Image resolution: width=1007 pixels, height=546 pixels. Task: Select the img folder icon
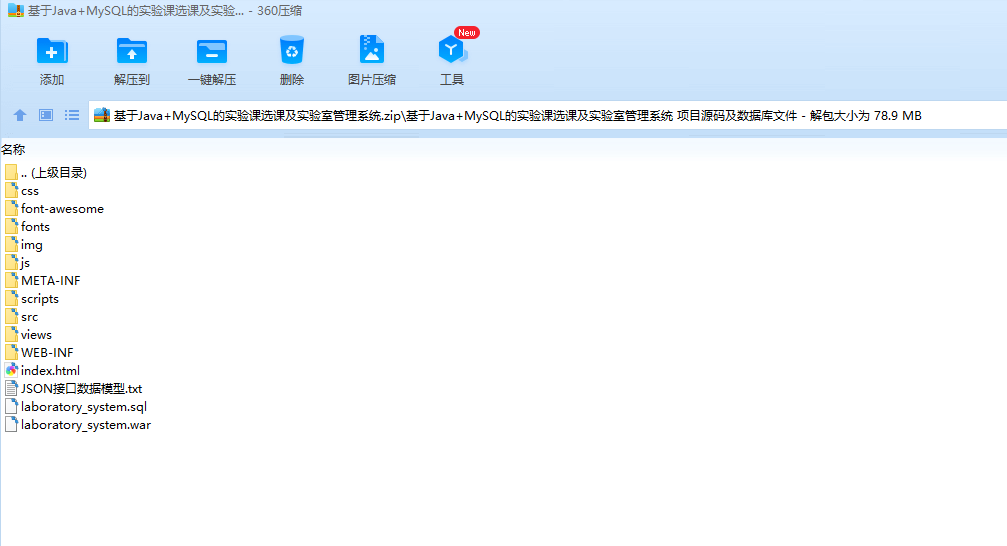click(x=11, y=244)
